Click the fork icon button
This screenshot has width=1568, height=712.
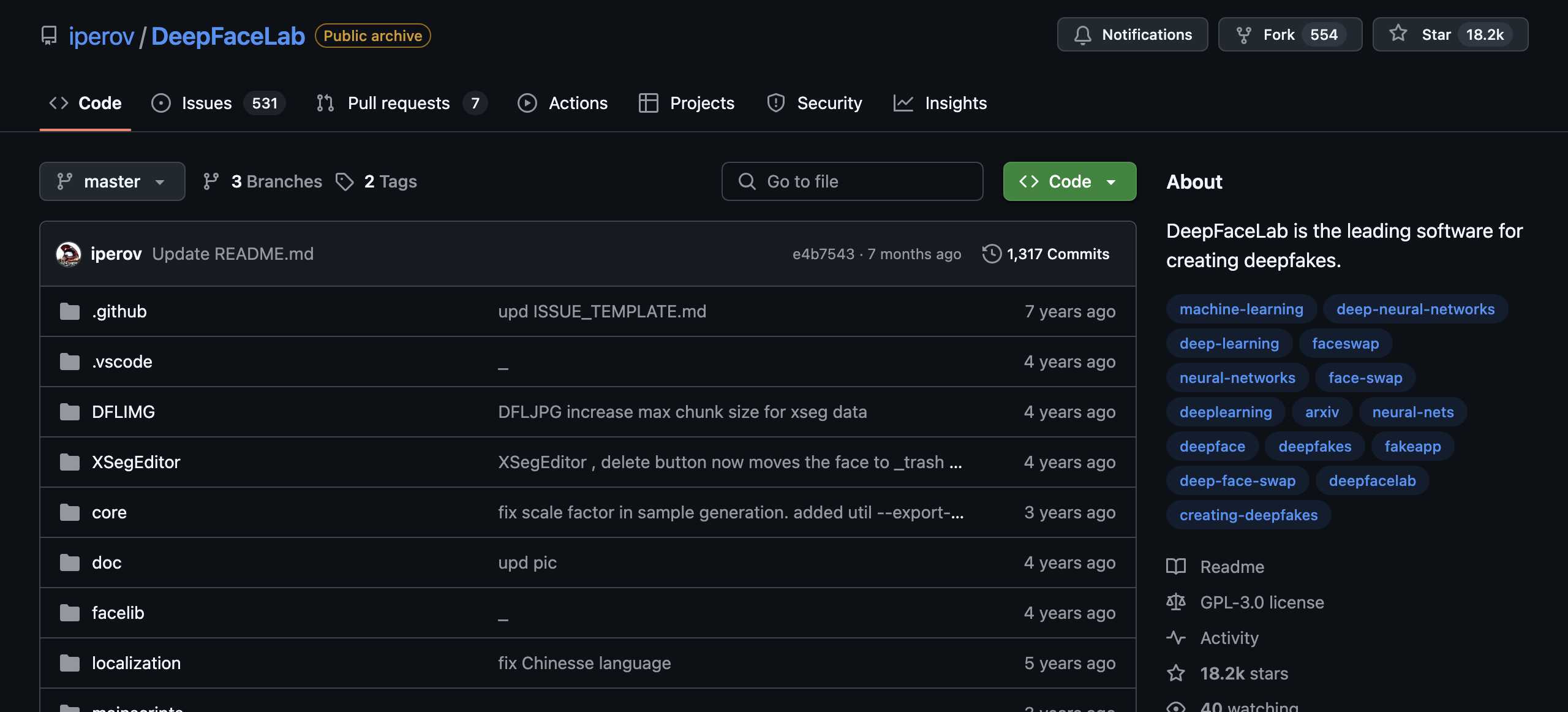(x=1243, y=35)
